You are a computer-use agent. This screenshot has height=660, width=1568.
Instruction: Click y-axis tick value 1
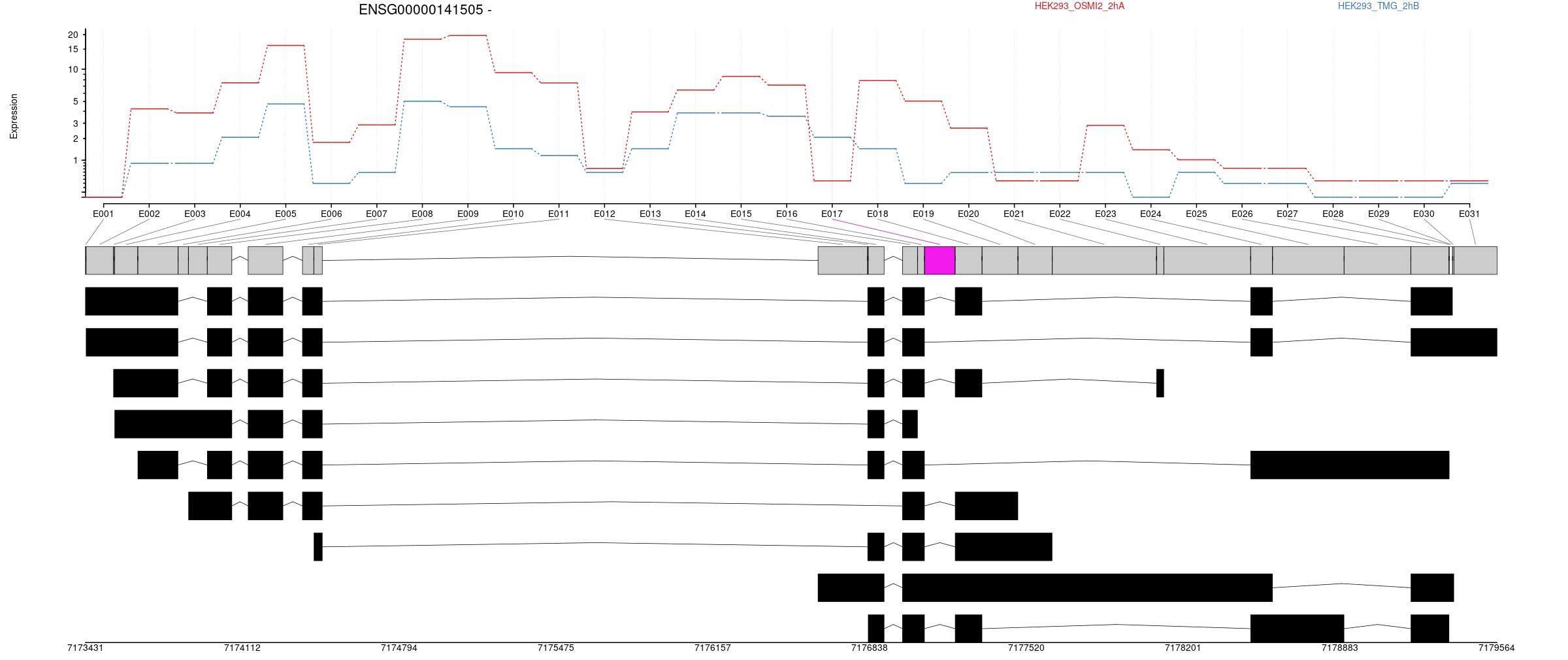point(75,160)
